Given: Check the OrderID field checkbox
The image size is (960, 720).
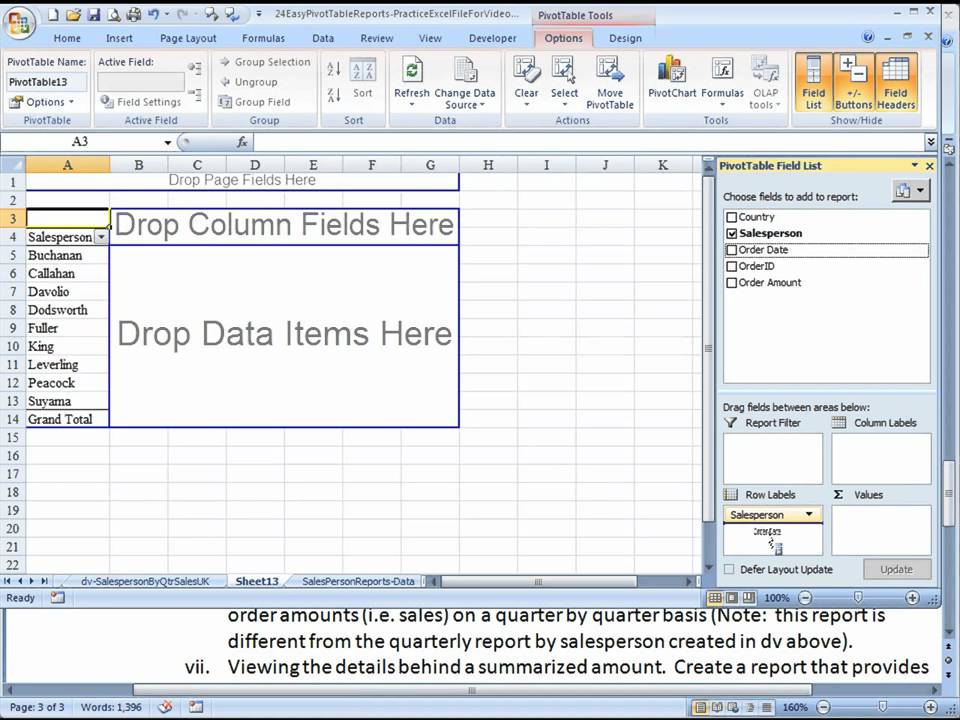Looking at the screenshot, I should [731, 266].
